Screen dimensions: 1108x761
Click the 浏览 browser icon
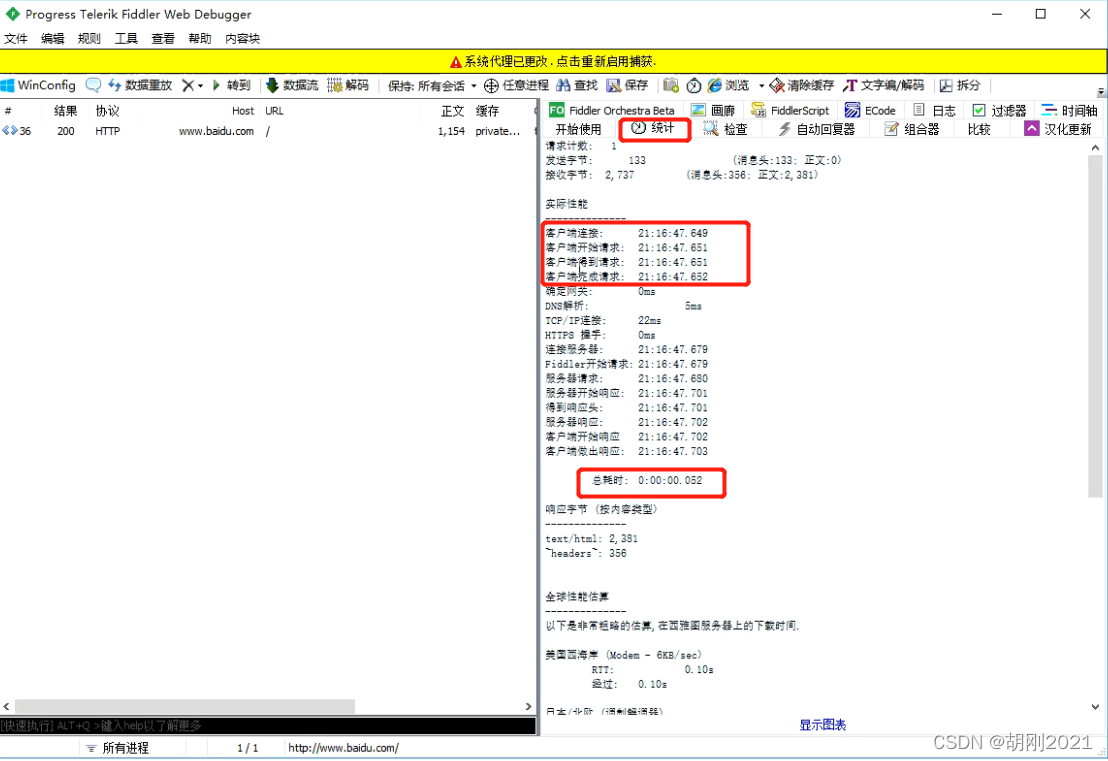coord(714,85)
